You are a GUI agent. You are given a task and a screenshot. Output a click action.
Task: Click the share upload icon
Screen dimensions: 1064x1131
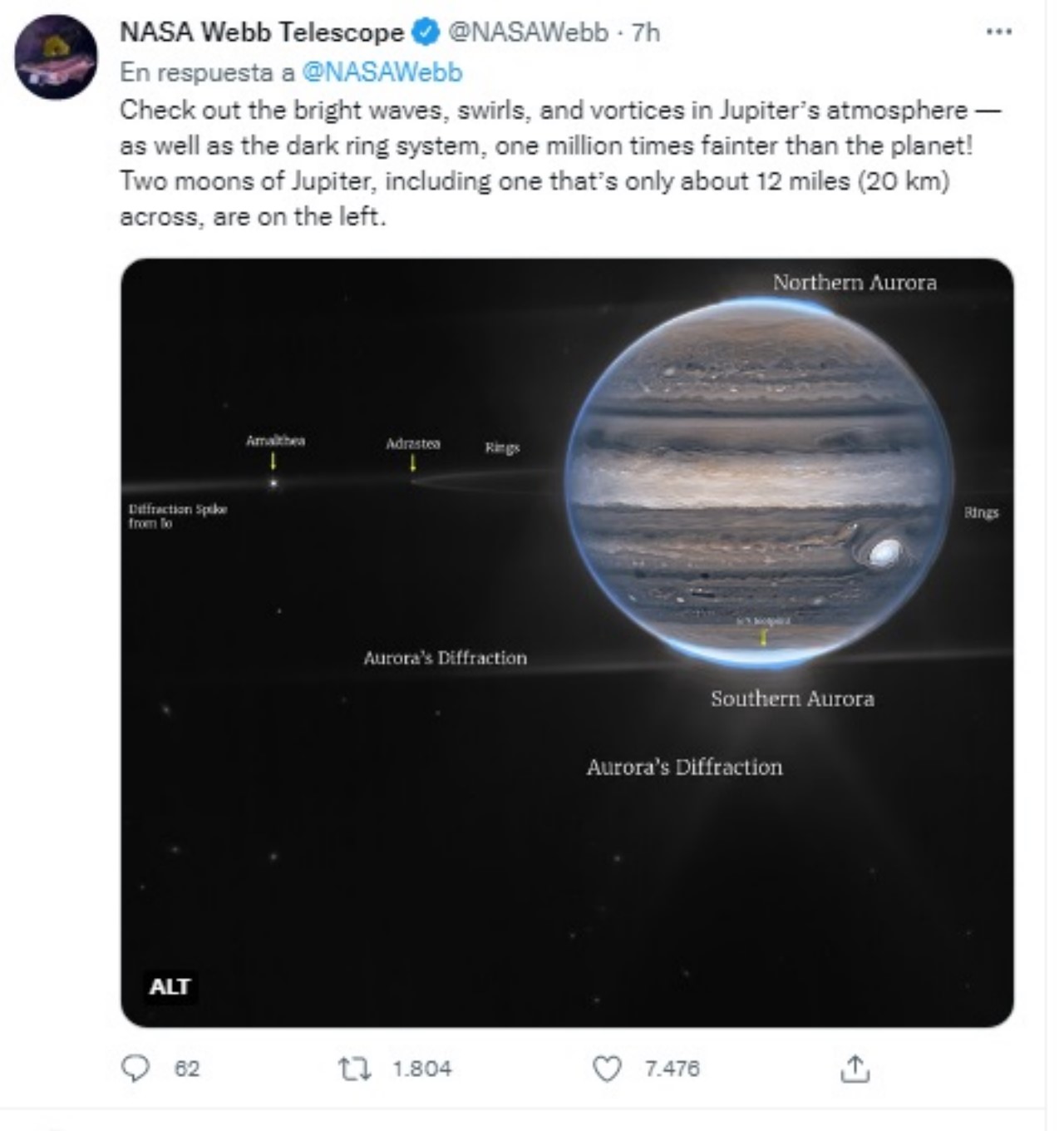tap(854, 1068)
